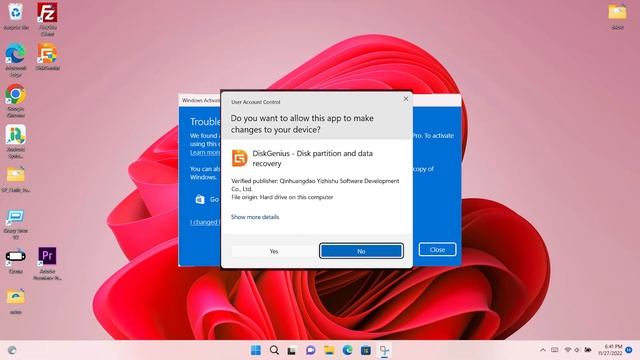Click Close in the Windows Activation window
This screenshot has width=640, height=360.
point(437,249)
